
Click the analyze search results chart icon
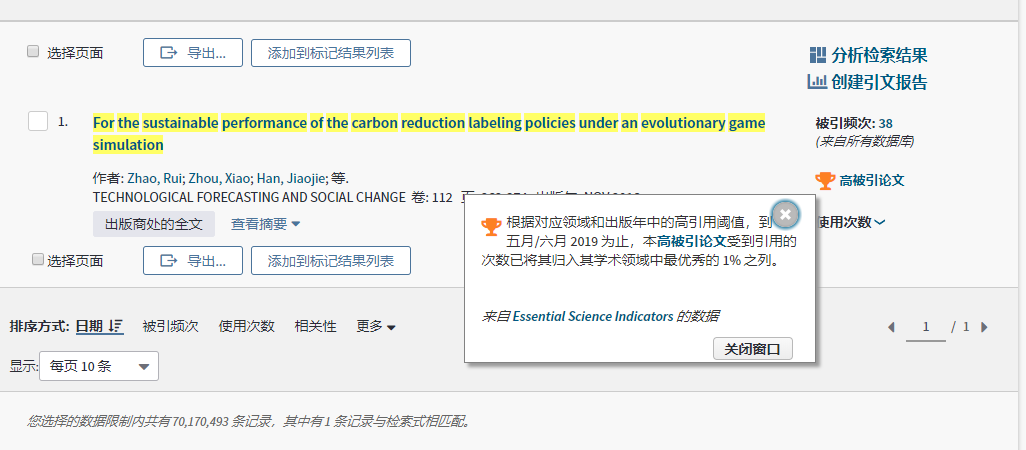817,55
